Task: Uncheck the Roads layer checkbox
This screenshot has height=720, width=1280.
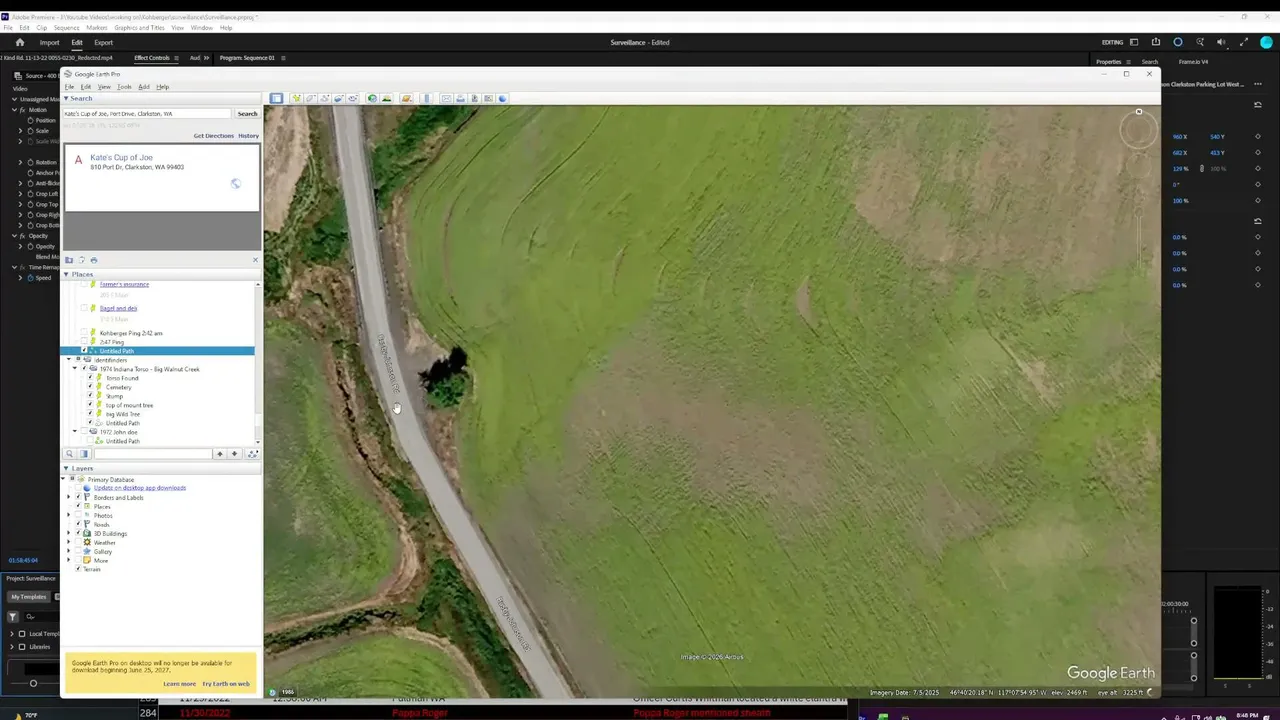Action: tap(79, 524)
